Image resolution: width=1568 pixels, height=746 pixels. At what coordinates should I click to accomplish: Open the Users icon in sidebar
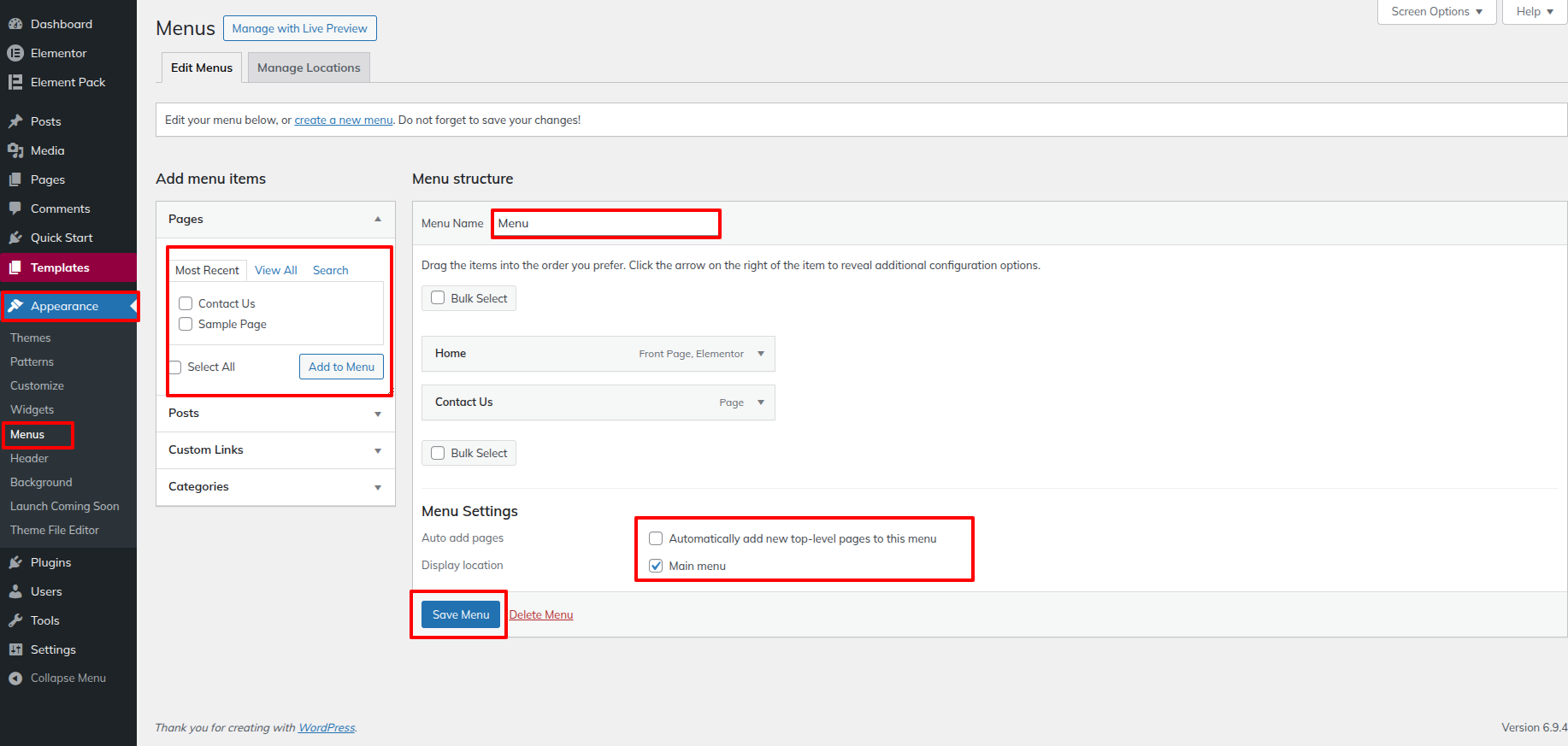pos(15,591)
